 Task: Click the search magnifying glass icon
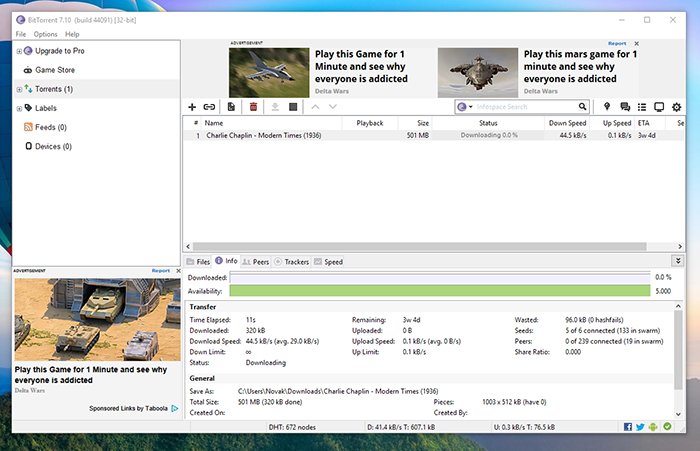coord(582,107)
